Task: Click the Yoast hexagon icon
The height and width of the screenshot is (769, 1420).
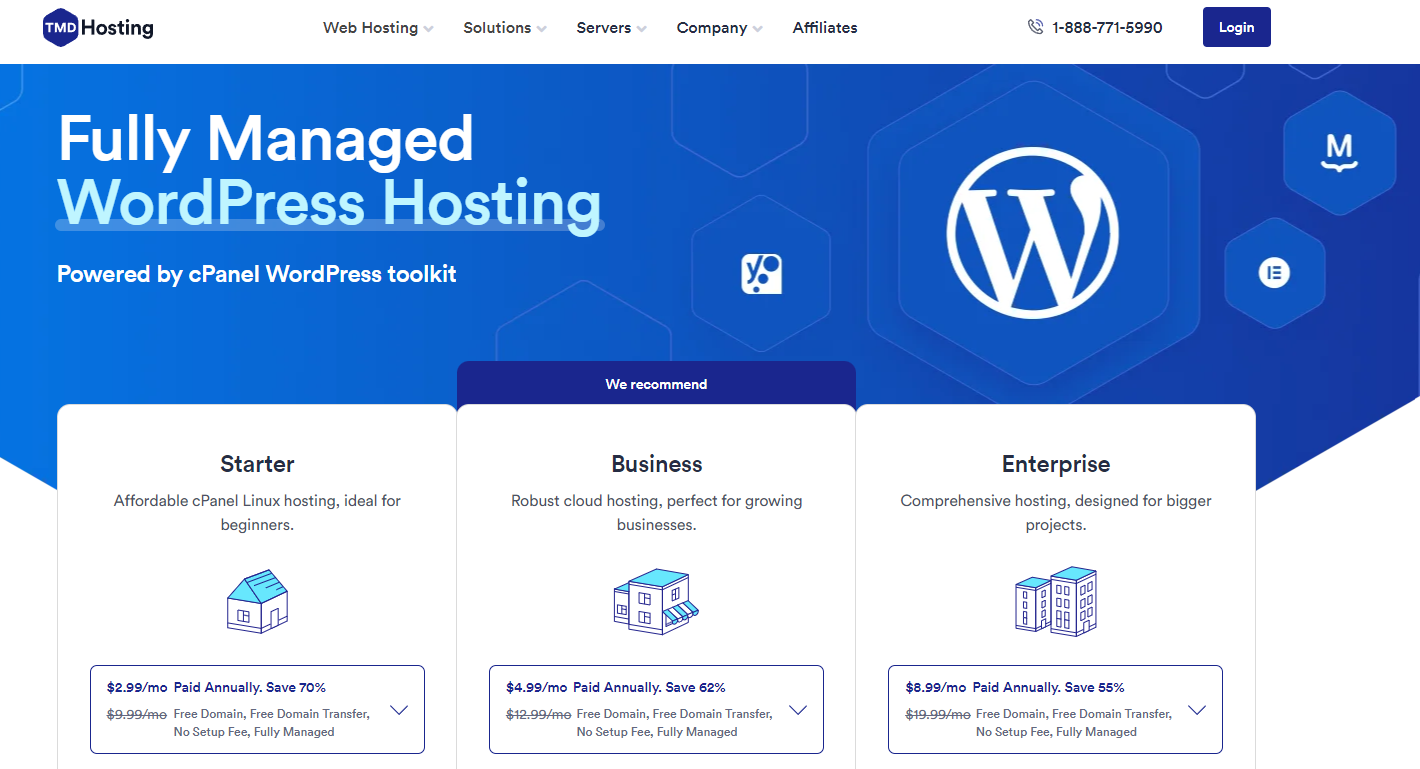Action: point(761,273)
